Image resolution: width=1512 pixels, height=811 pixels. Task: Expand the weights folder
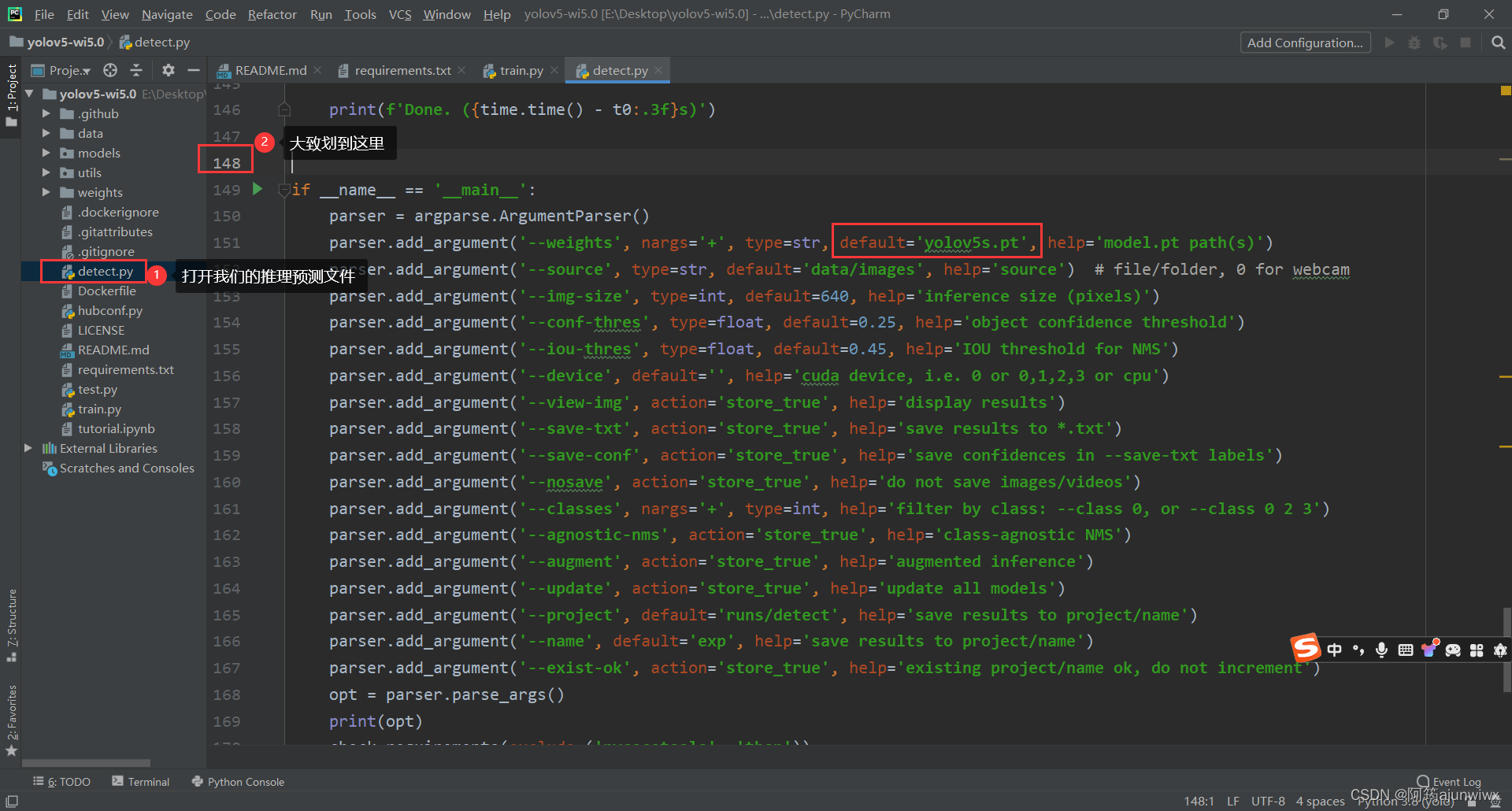point(46,192)
